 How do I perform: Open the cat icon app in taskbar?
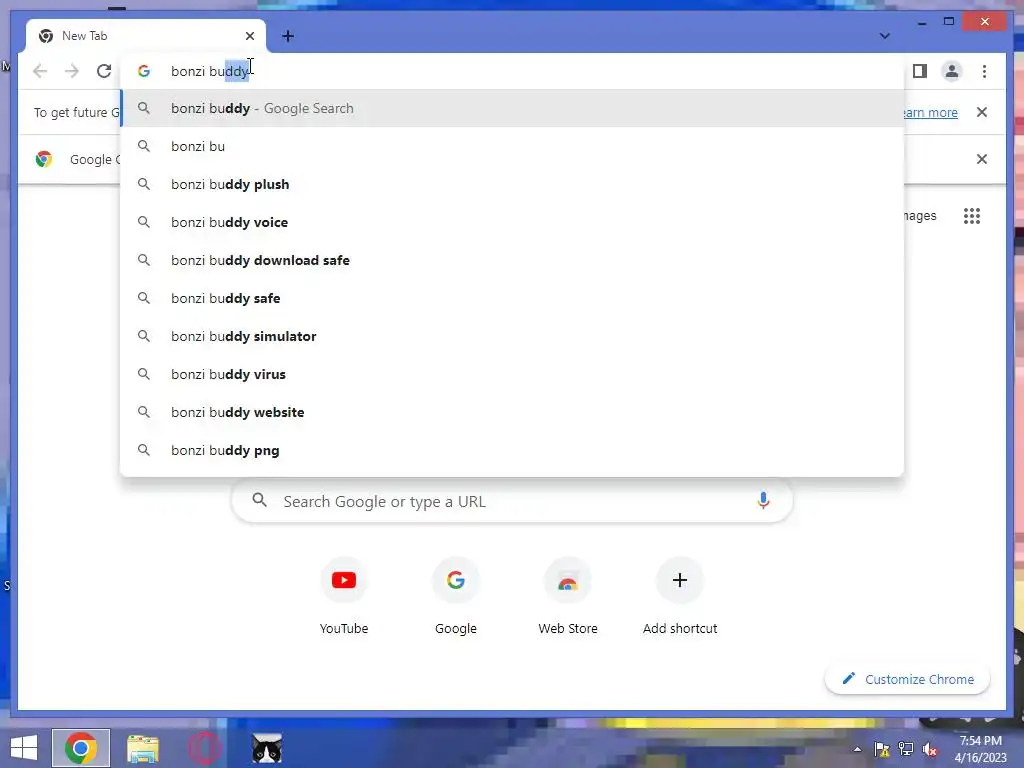coord(266,748)
